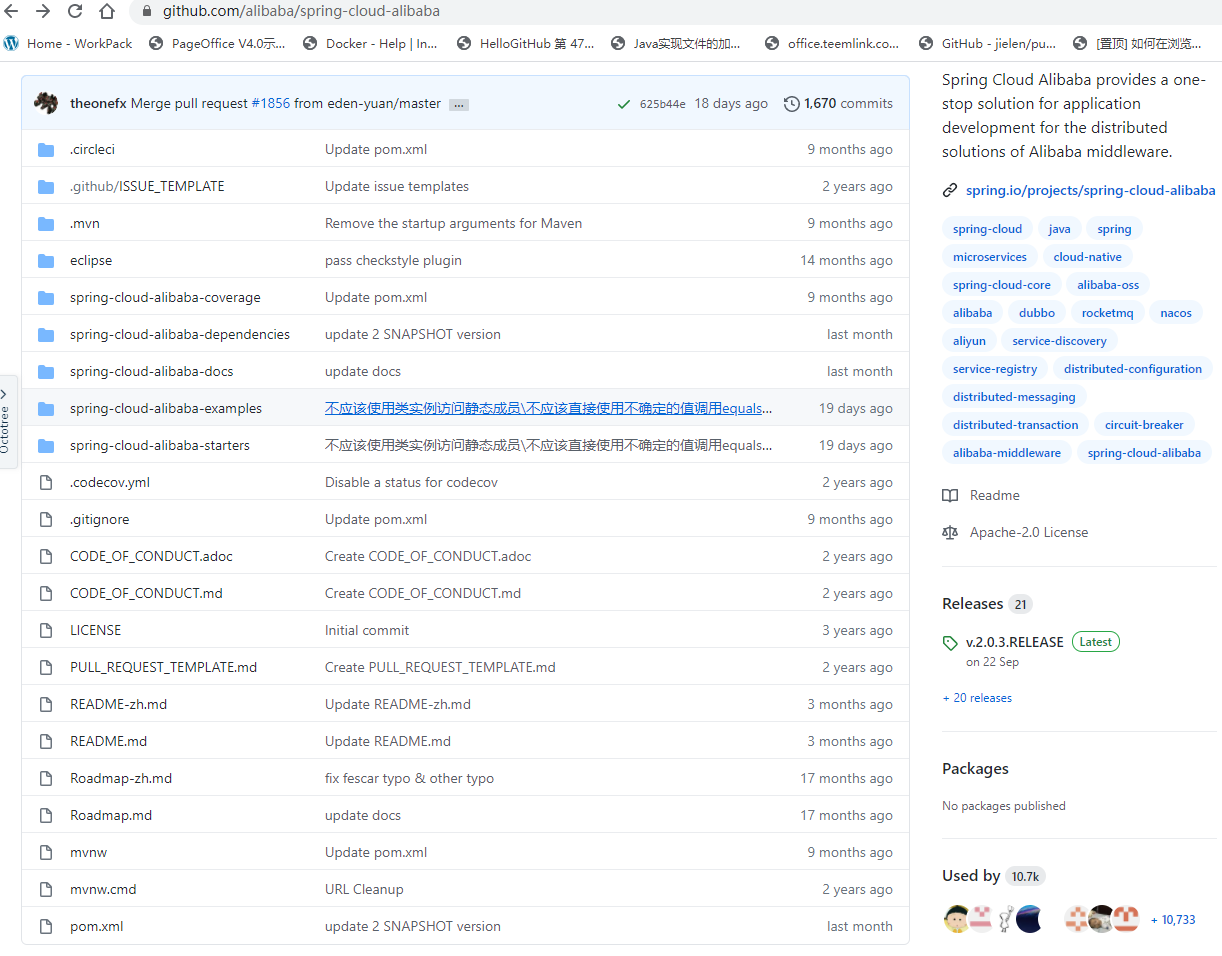The width and height of the screenshot is (1222, 956).
Task: Go to the browser home icon
Action: (107, 11)
